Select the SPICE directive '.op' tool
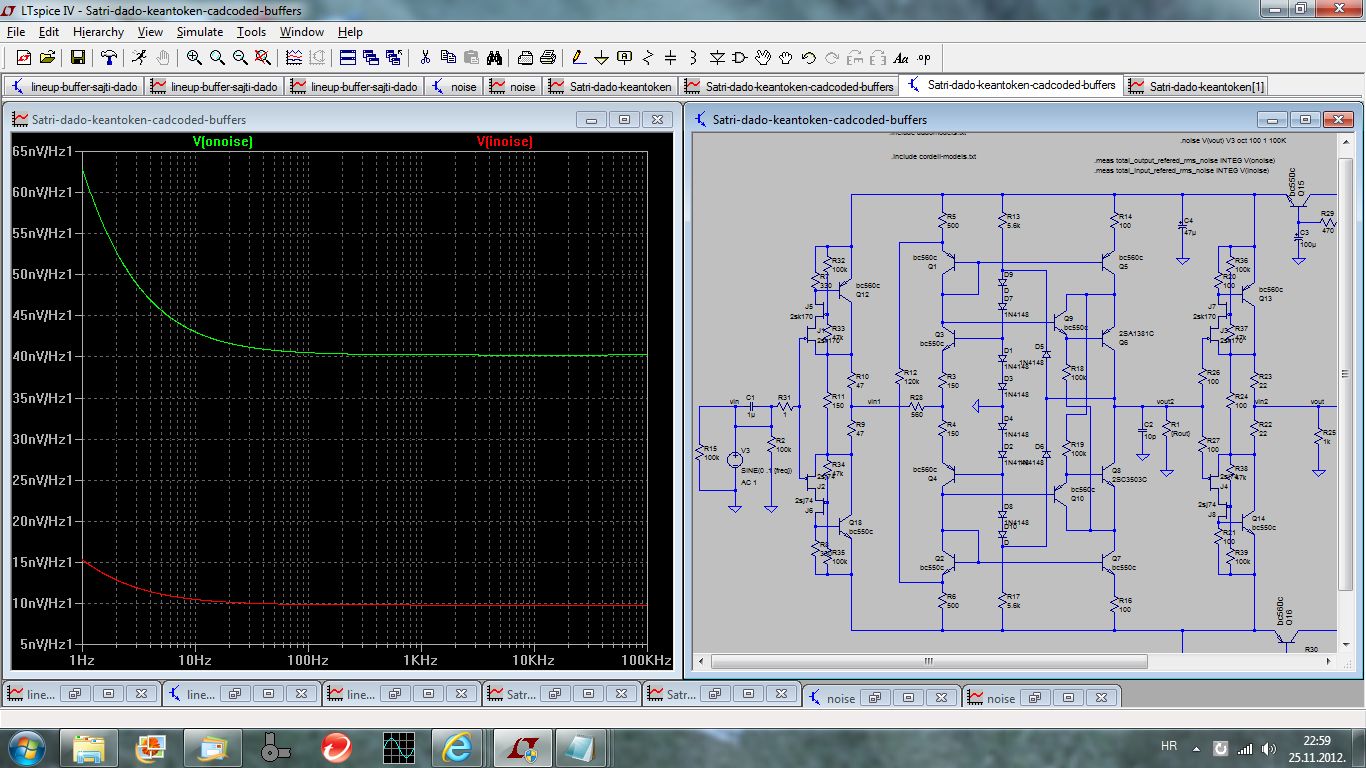The image size is (1366, 768). pos(924,57)
